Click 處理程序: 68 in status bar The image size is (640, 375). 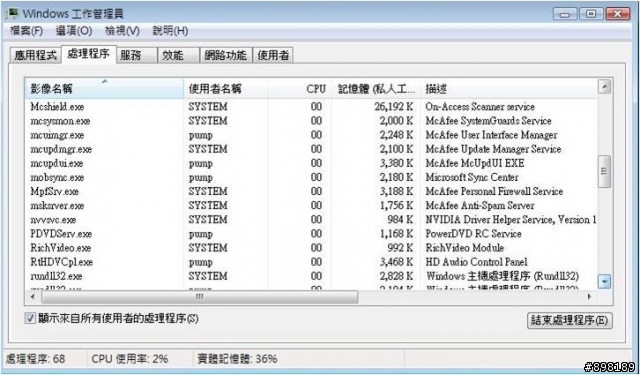click(x=36, y=359)
